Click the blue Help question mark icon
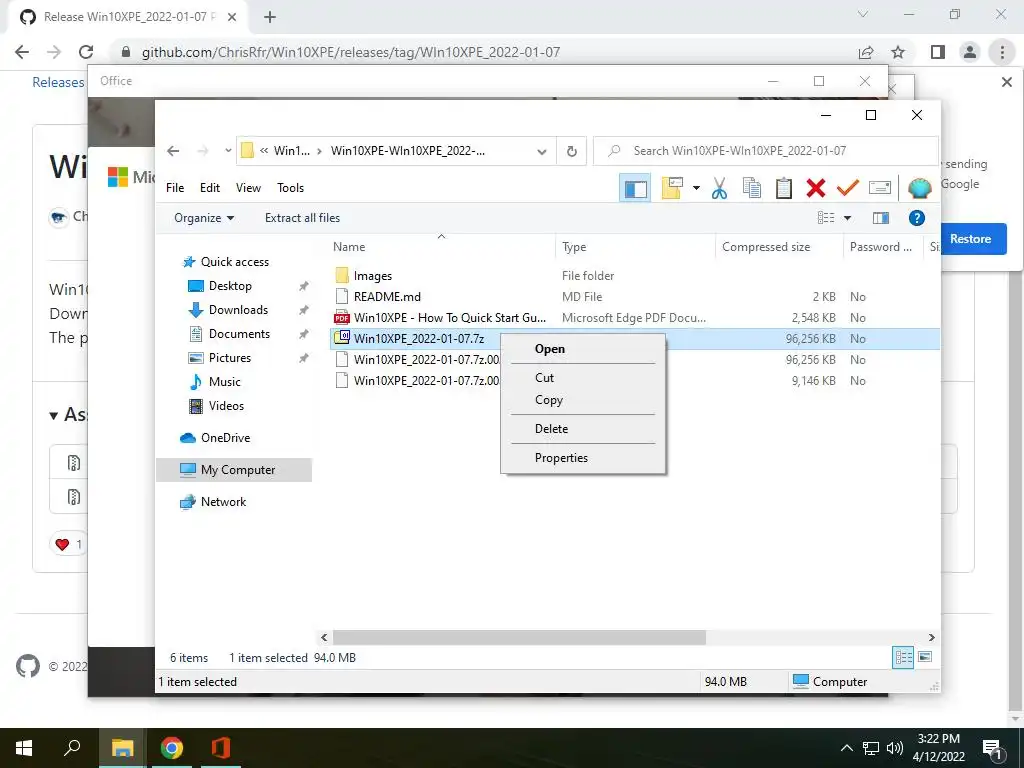The image size is (1024, 768). coord(916,218)
